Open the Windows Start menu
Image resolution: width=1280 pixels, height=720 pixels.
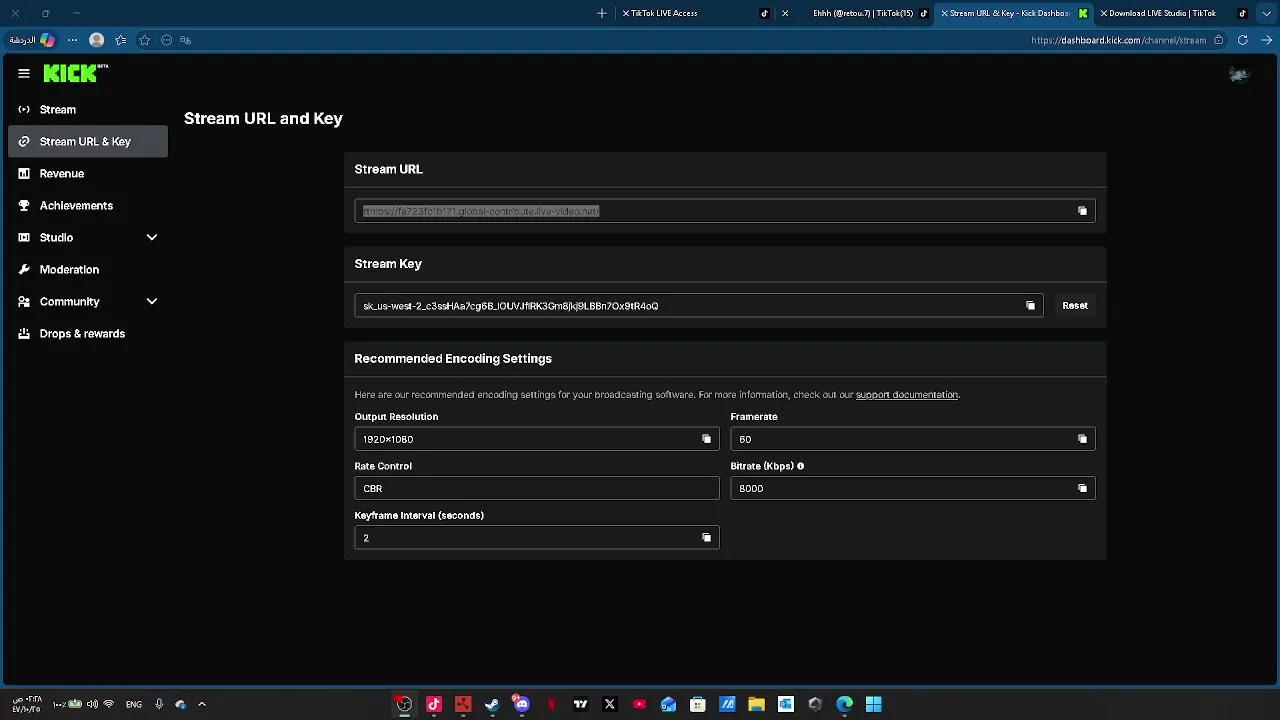(874, 704)
